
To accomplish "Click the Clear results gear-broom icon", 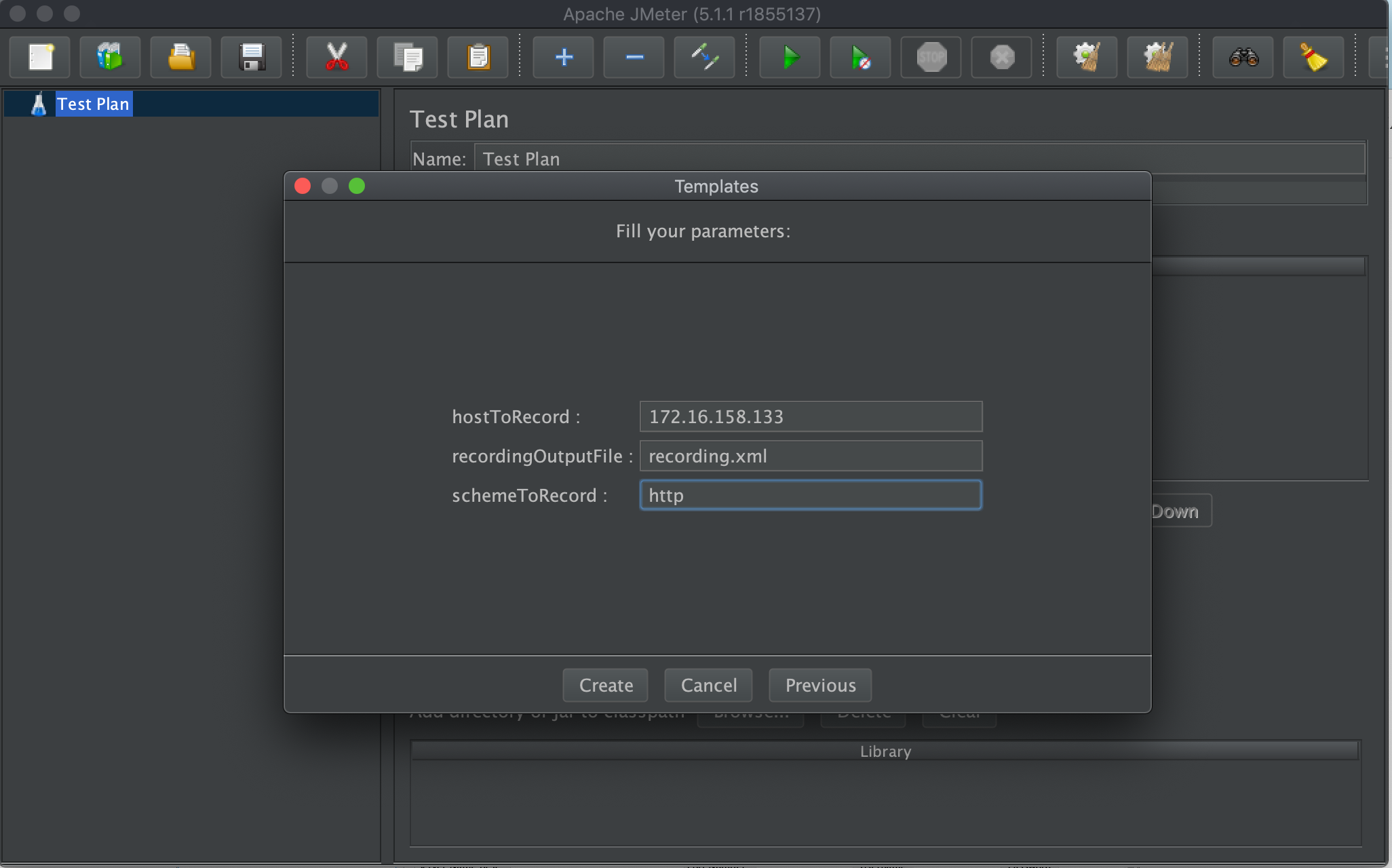I will (x=1087, y=57).
